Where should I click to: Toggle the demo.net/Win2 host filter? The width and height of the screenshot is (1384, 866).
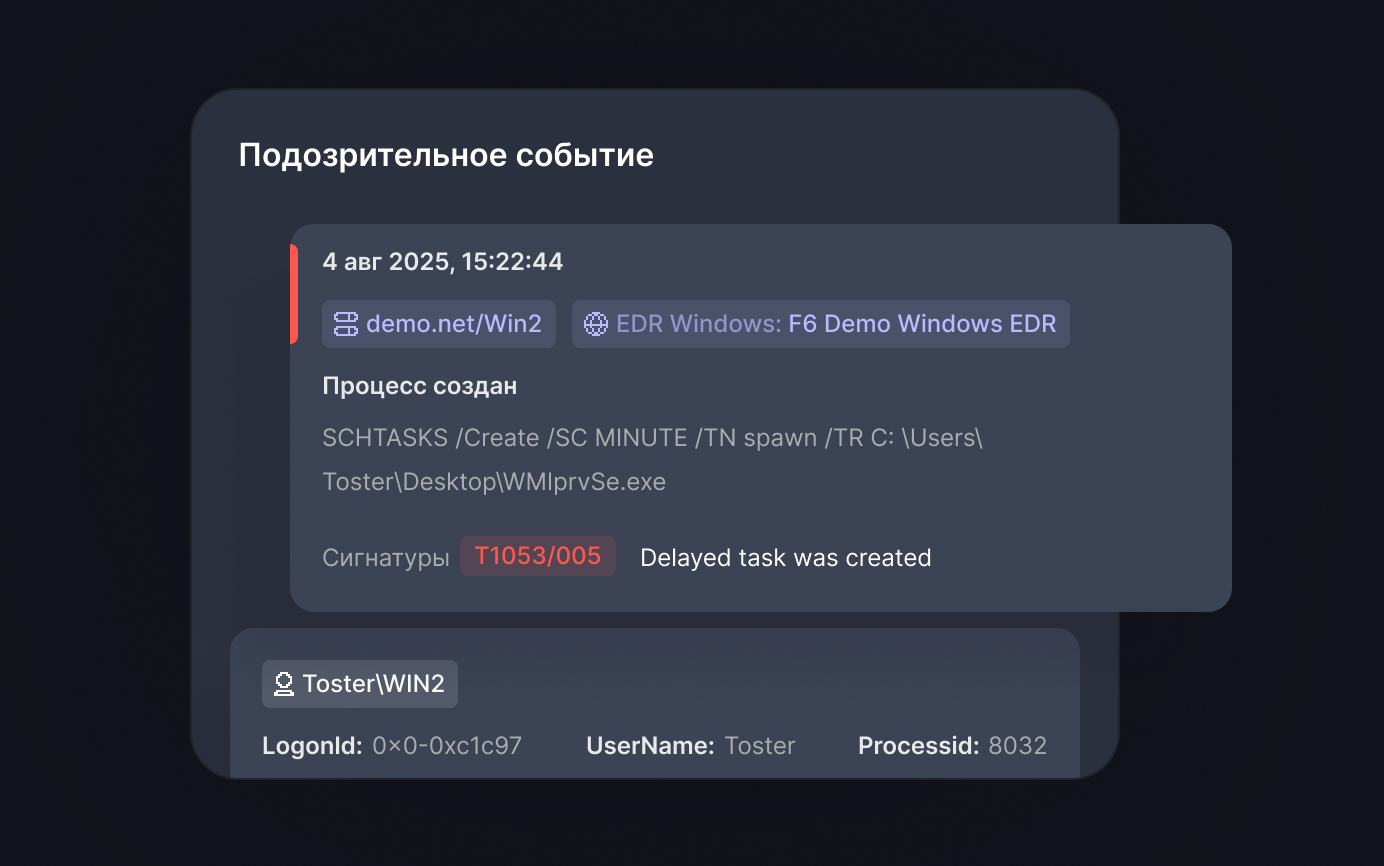[x=438, y=323]
